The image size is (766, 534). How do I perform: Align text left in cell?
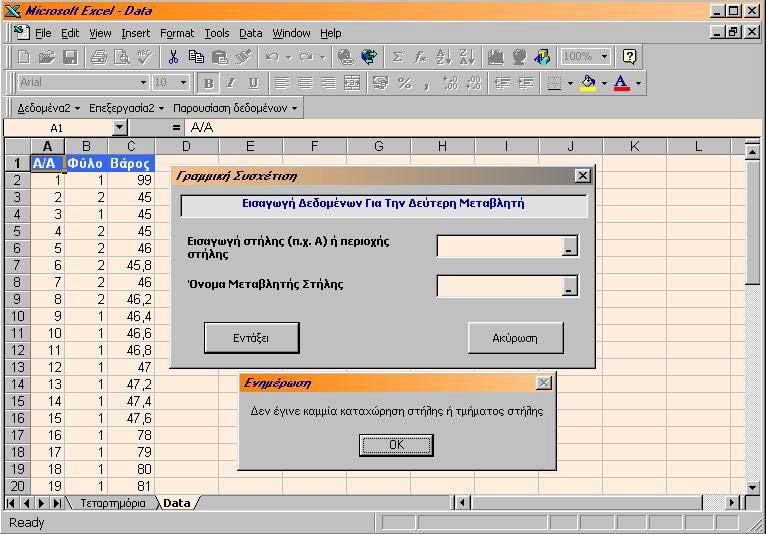click(x=282, y=83)
